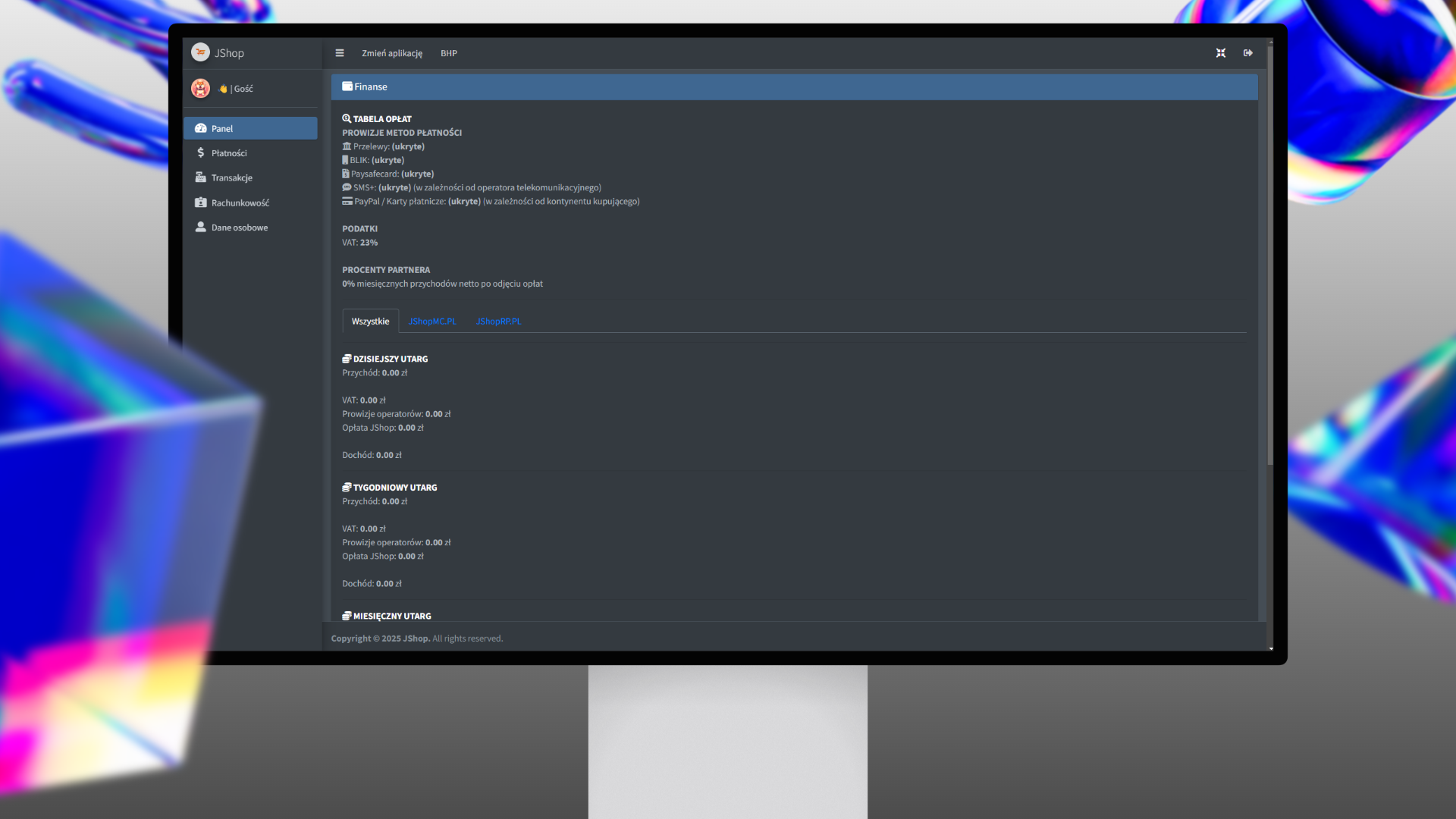Click the Panel dashboard gauge icon
The height and width of the screenshot is (819, 1456).
(x=201, y=128)
